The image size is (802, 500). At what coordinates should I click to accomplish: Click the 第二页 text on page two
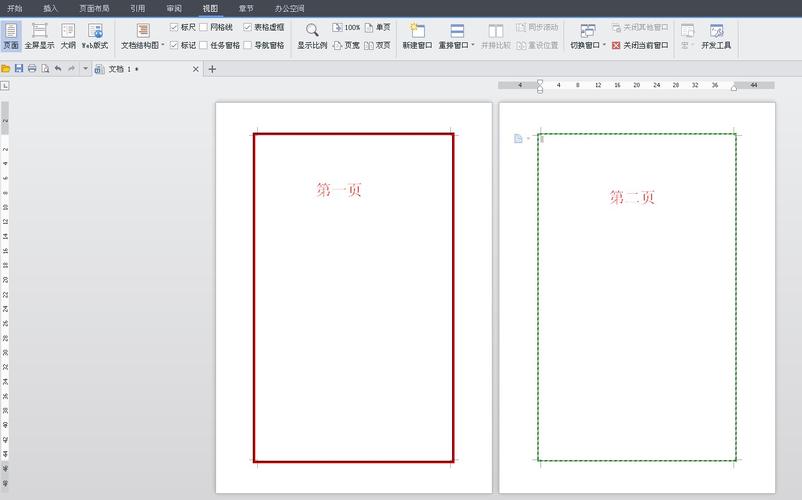pos(632,197)
